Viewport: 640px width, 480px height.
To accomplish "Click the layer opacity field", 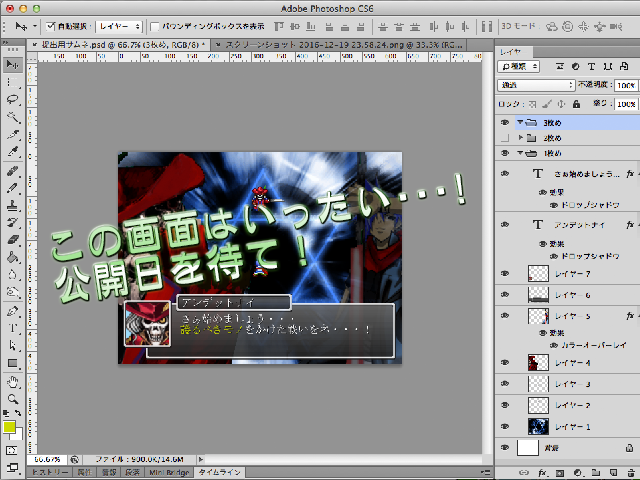I will (625, 85).
